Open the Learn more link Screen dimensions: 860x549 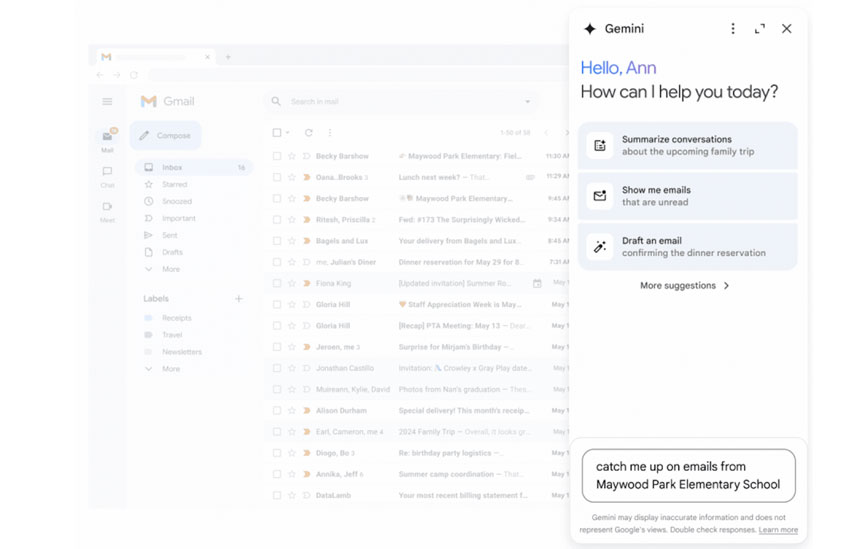tap(778, 530)
